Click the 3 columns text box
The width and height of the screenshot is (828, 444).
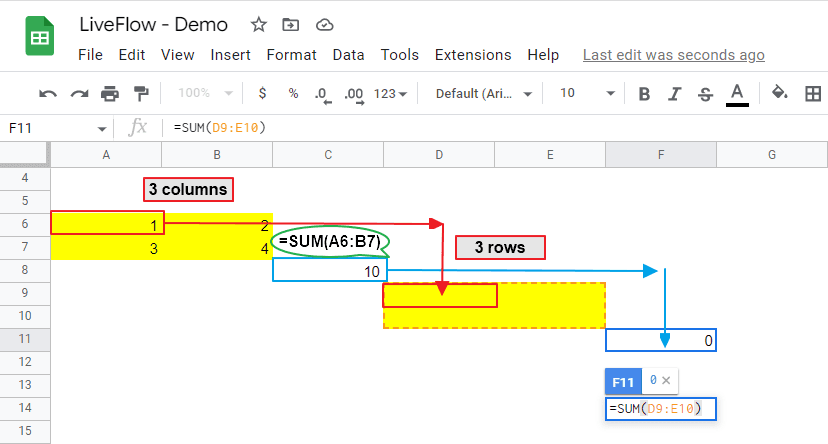(188, 190)
